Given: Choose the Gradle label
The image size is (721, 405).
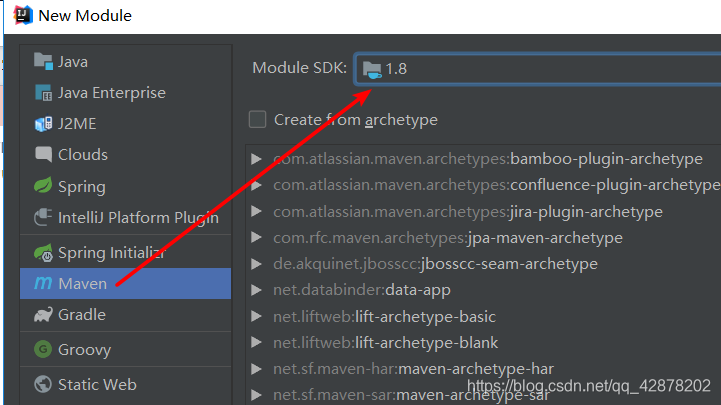Looking at the screenshot, I should click(x=82, y=314).
